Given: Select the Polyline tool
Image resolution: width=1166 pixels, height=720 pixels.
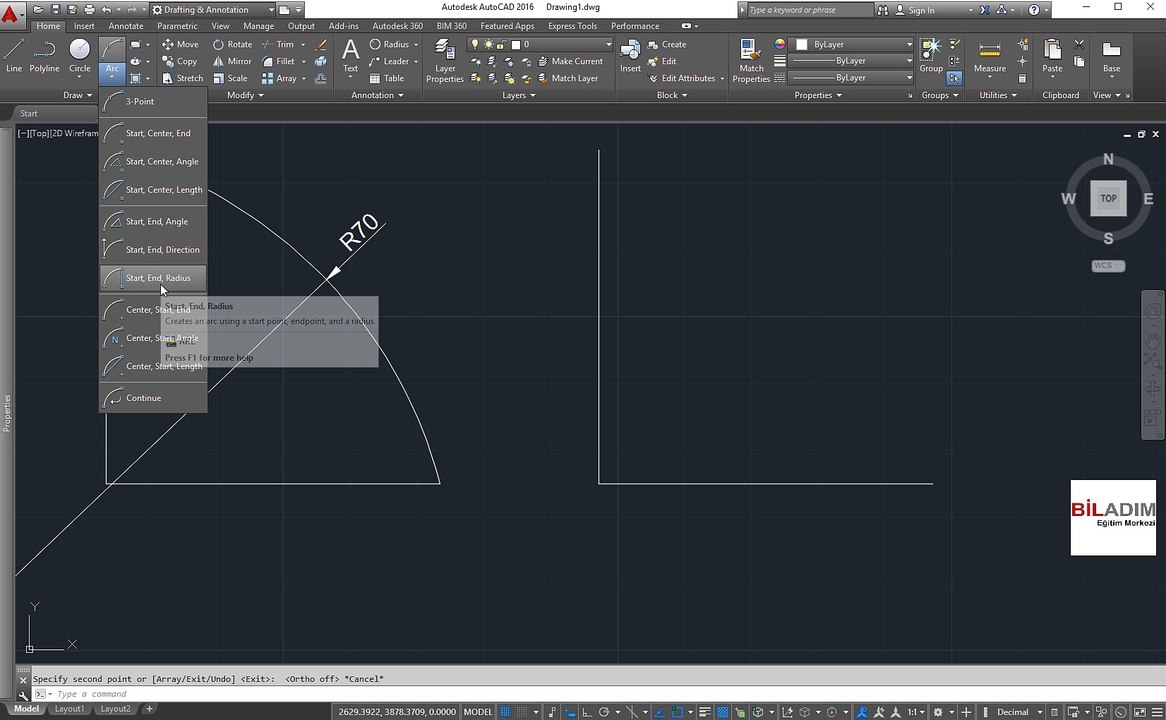Looking at the screenshot, I should [44, 57].
